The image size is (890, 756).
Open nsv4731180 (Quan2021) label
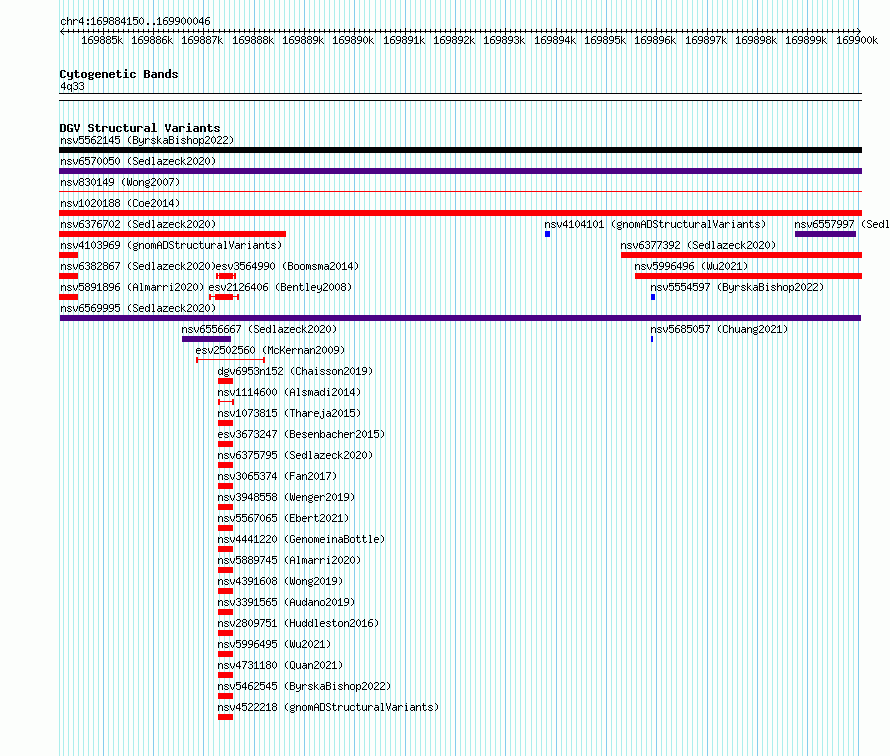pos(280,665)
